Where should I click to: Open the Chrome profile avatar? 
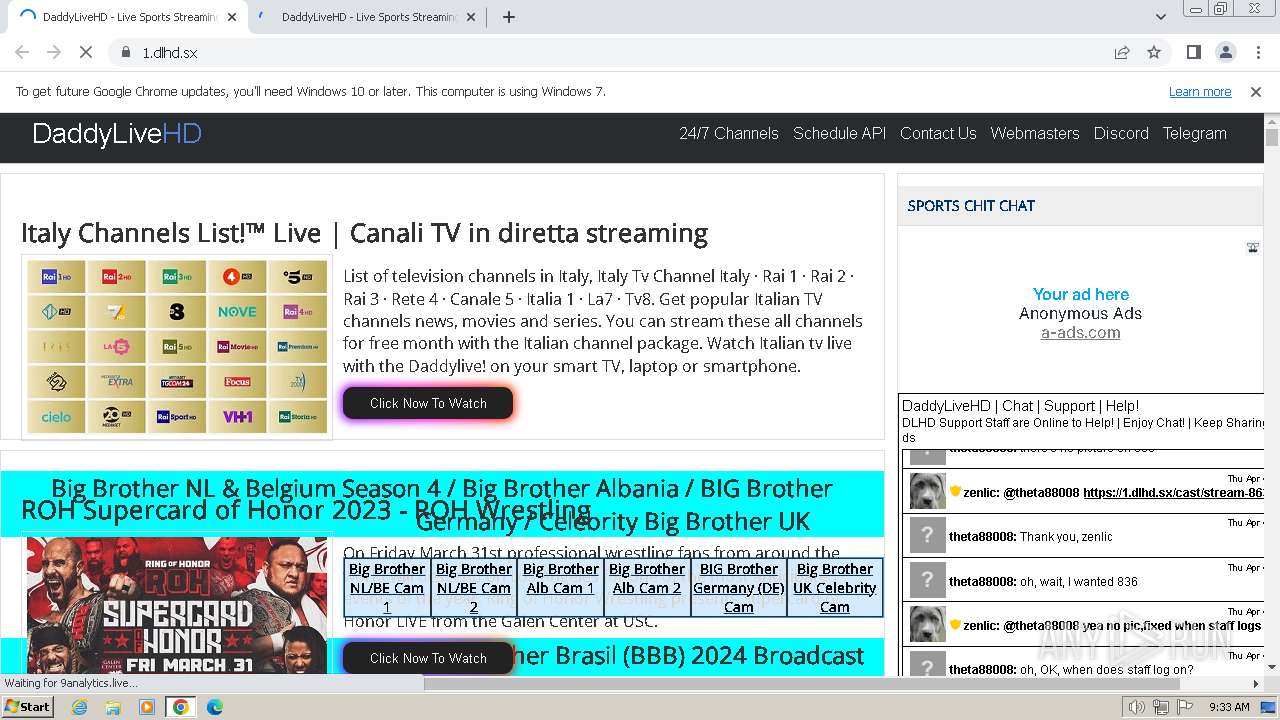[1225, 52]
